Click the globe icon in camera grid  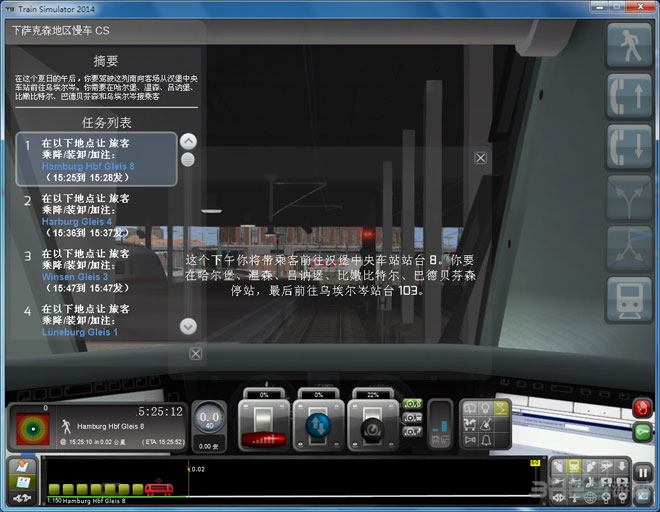tap(591, 498)
